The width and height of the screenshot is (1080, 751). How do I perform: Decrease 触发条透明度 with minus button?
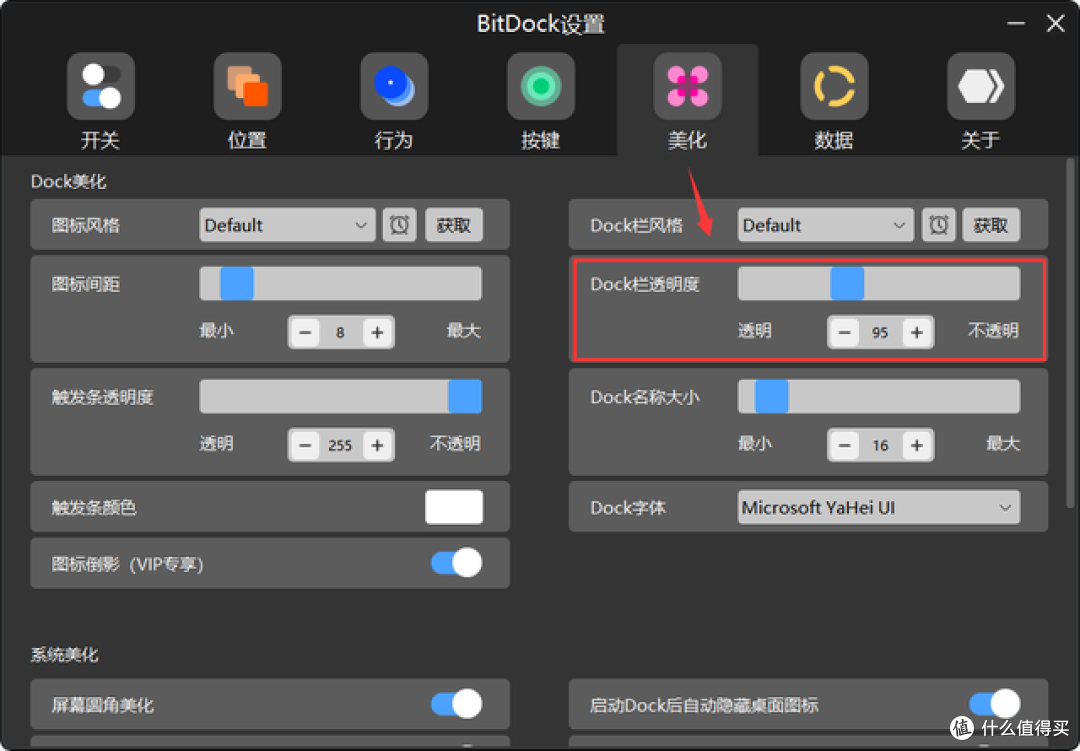[x=305, y=445]
